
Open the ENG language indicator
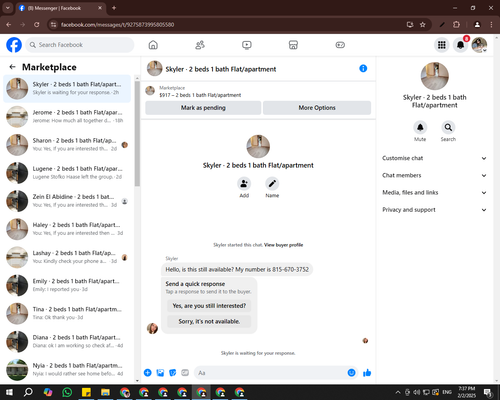(447, 392)
